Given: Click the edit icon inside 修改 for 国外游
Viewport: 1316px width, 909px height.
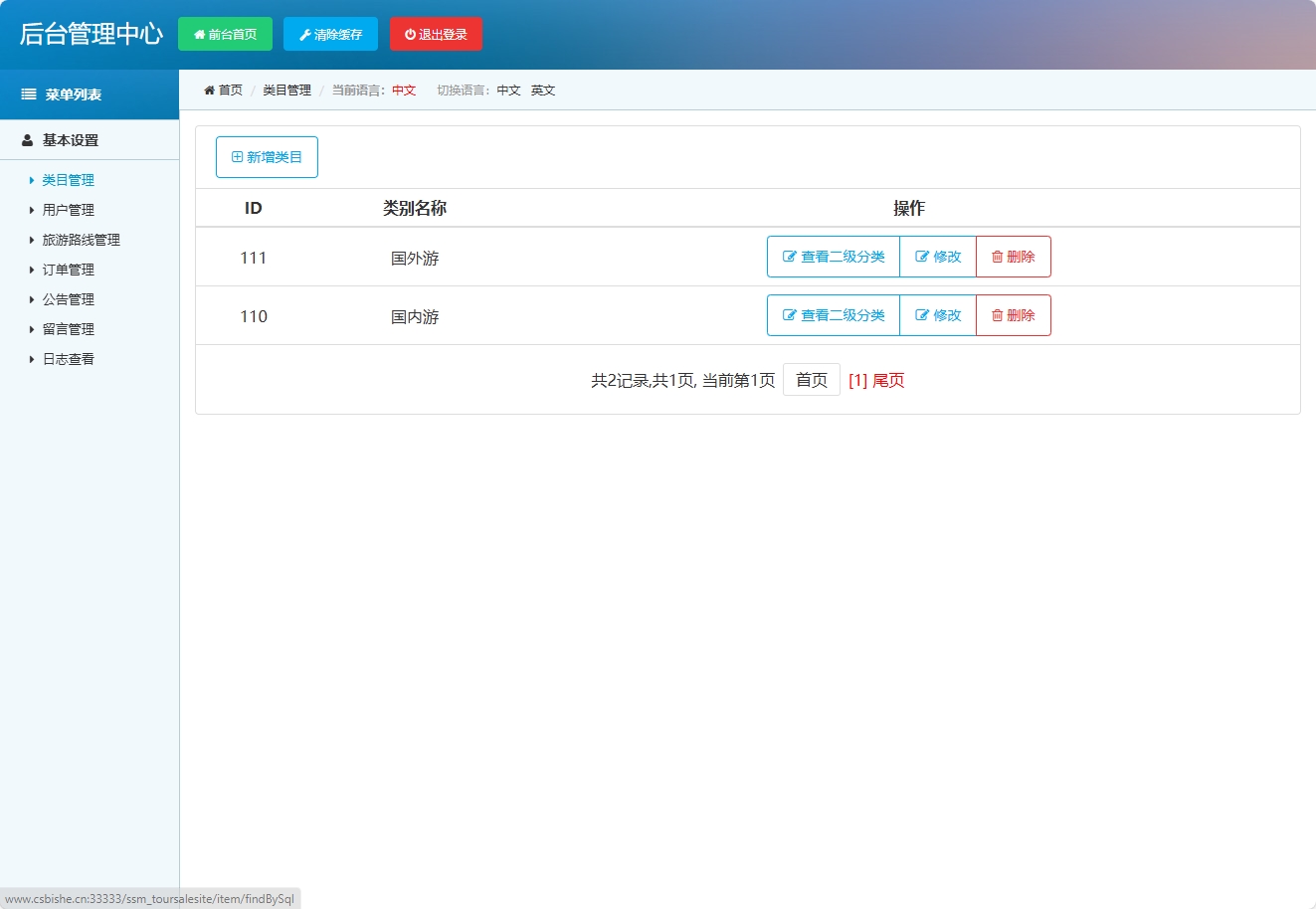Looking at the screenshot, I should pyautogui.click(x=924, y=256).
